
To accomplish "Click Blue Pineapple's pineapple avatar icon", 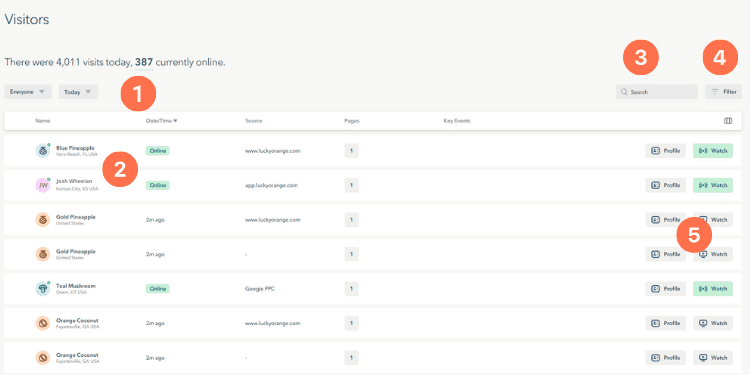I will [43, 151].
